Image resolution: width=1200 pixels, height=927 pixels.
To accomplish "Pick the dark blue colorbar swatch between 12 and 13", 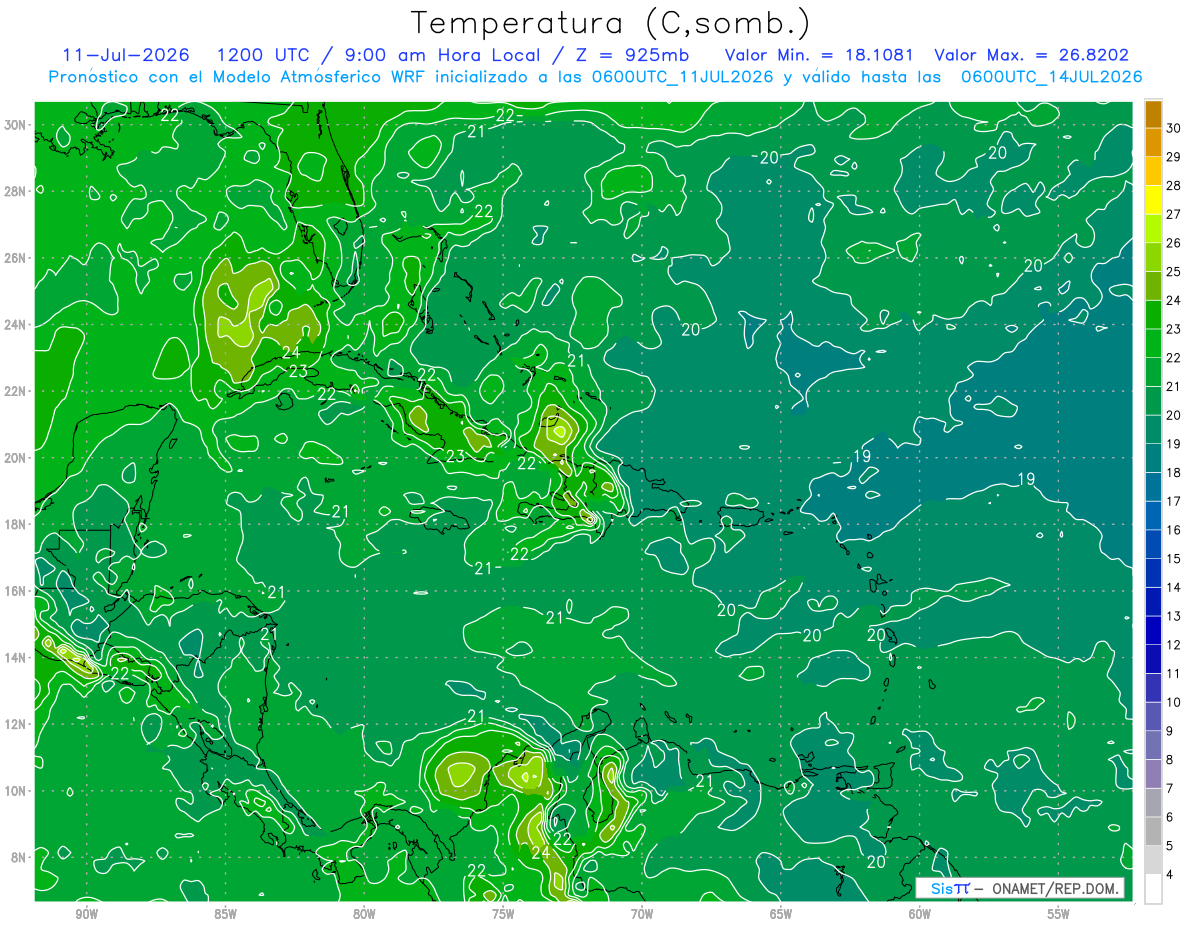I will tap(1153, 630).
